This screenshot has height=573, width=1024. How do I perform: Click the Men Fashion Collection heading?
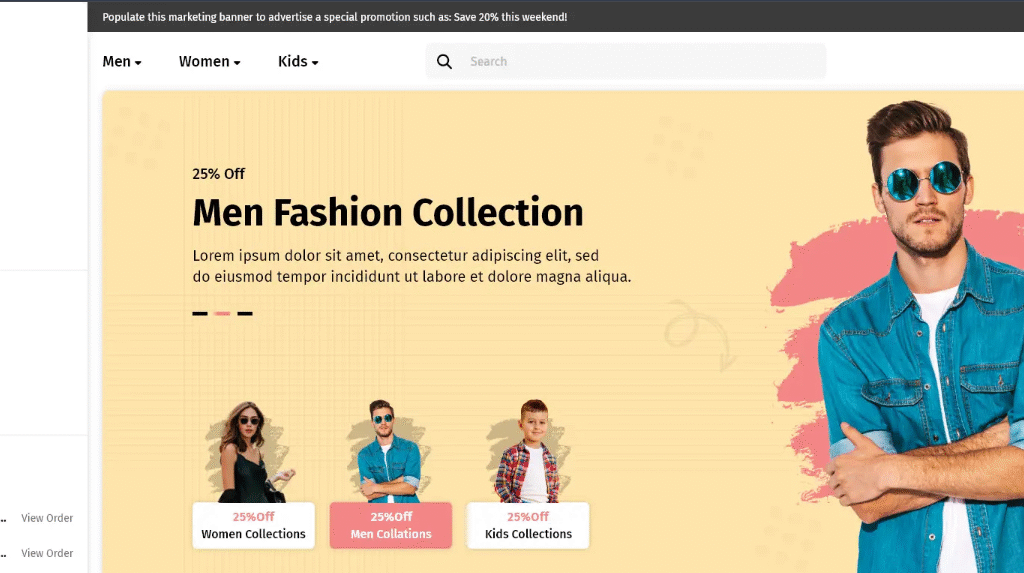coord(388,213)
